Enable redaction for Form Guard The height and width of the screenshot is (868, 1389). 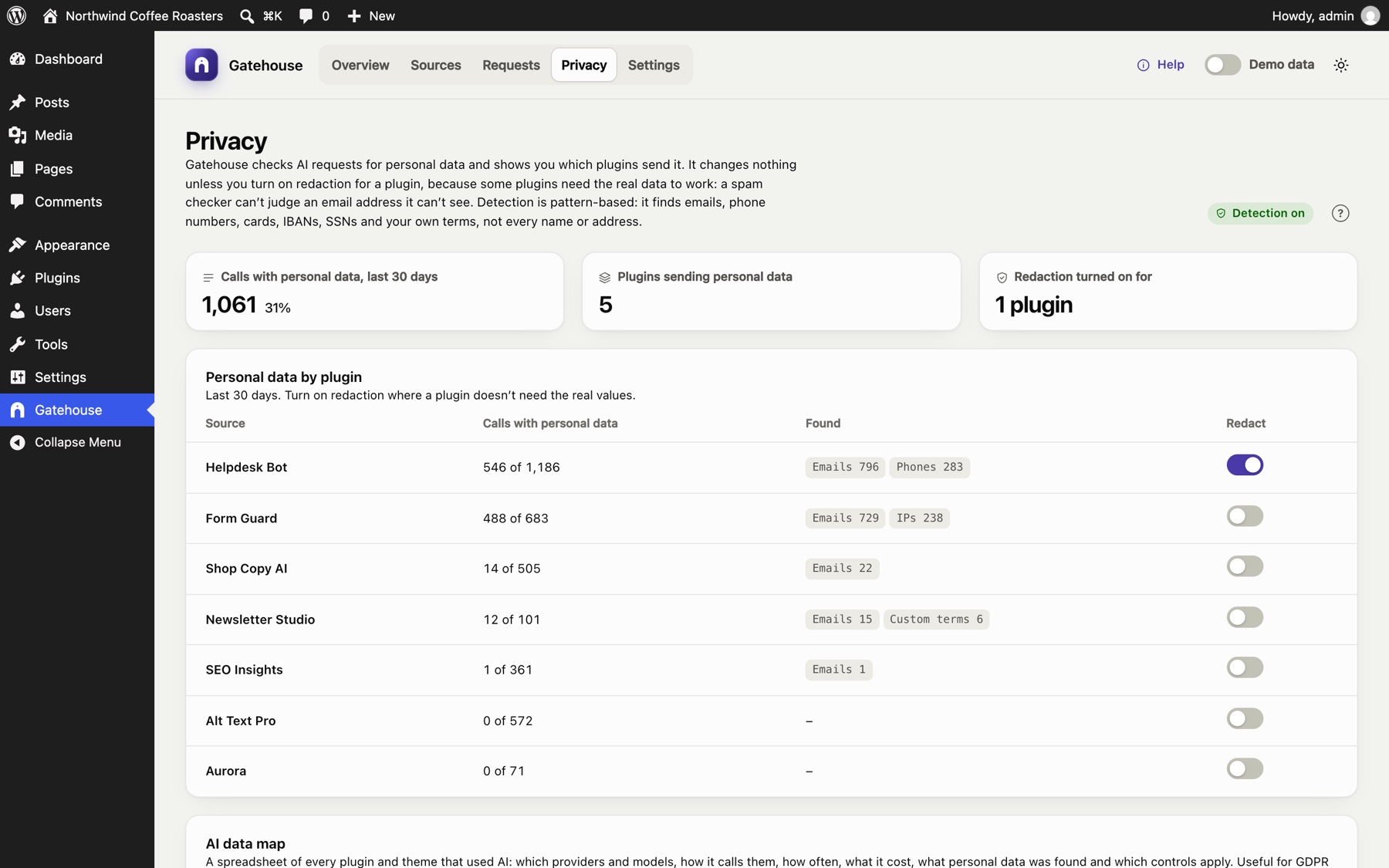click(x=1245, y=516)
